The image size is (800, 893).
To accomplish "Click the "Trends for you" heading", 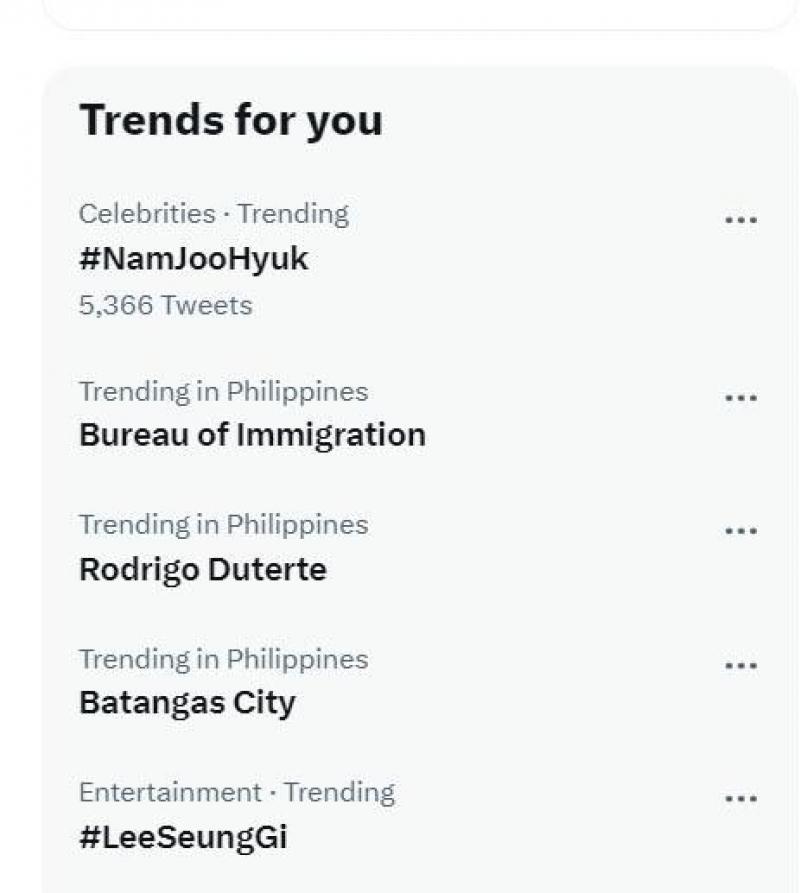I will click(230, 121).
